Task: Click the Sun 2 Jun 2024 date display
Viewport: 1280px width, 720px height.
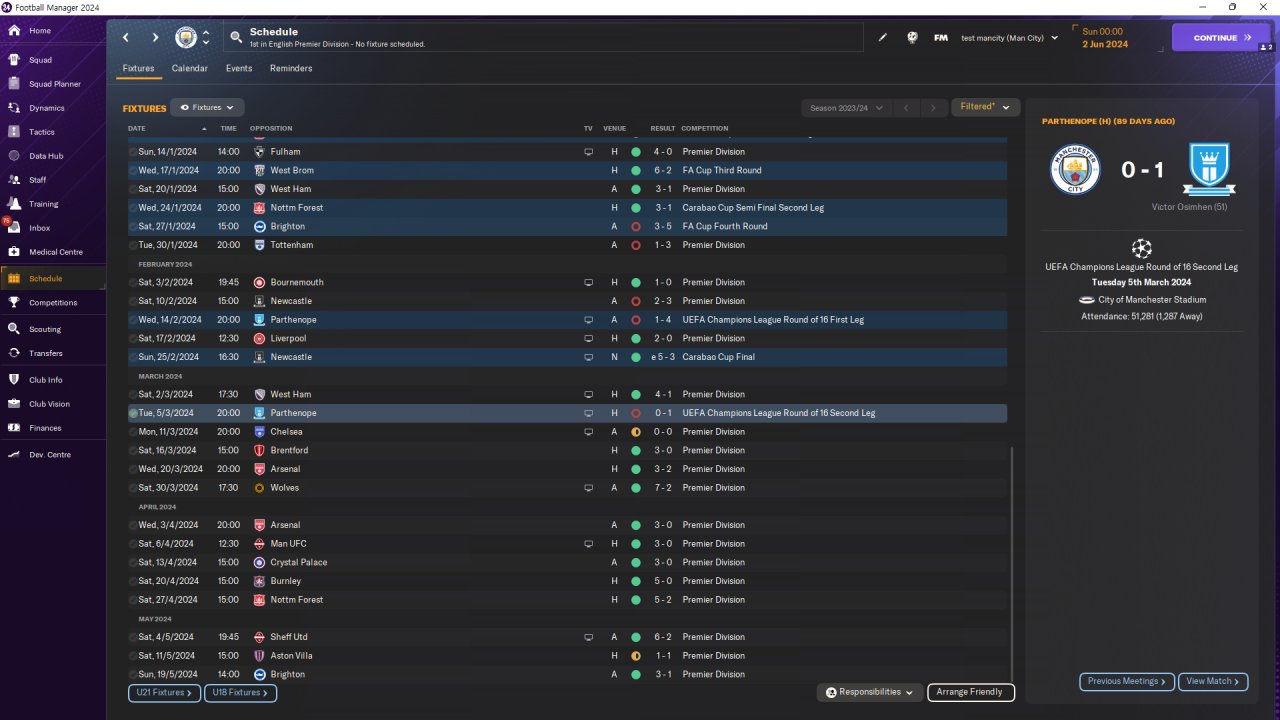Action: [1105, 38]
